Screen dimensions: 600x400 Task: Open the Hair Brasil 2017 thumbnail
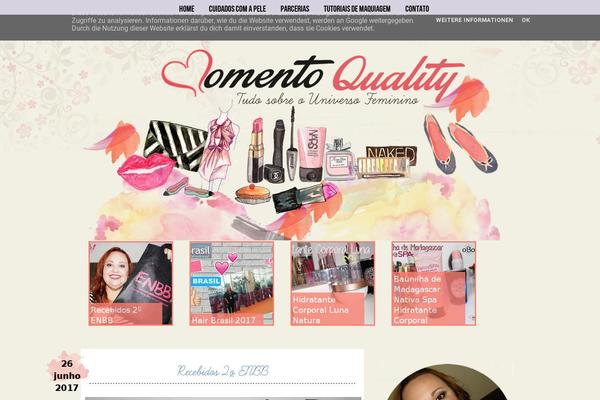(x=232, y=283)
